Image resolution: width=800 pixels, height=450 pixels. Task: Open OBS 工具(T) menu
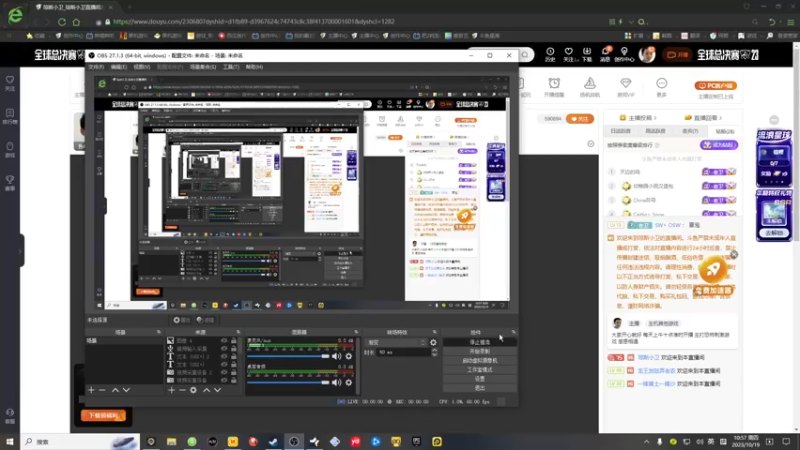[x=231, y=67]
